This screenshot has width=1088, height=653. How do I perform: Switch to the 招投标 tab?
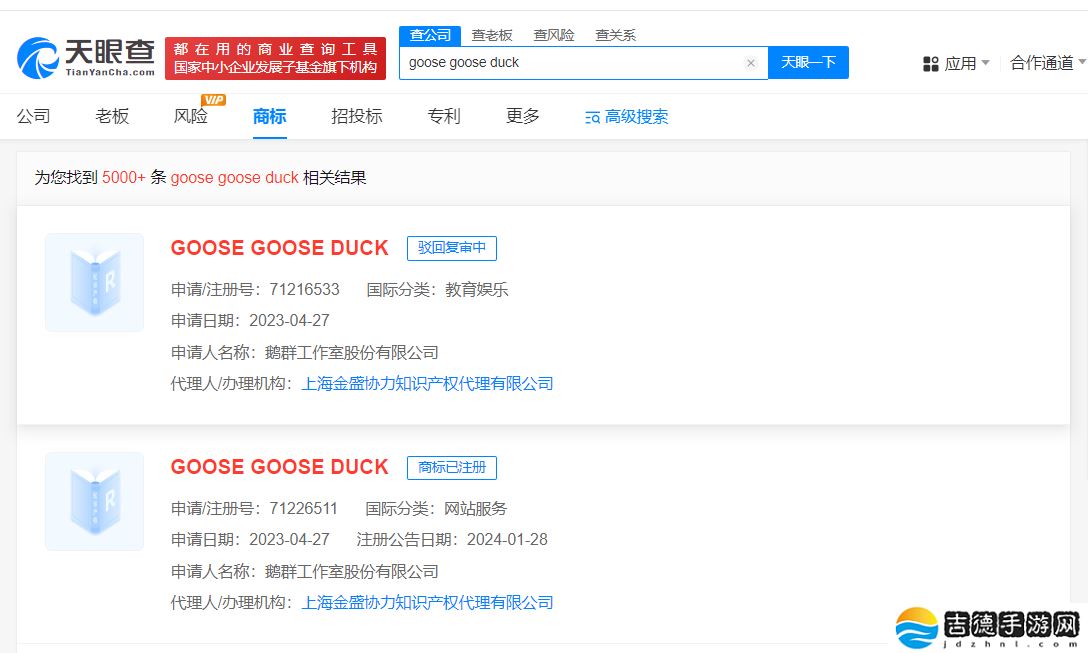(357, 116)
